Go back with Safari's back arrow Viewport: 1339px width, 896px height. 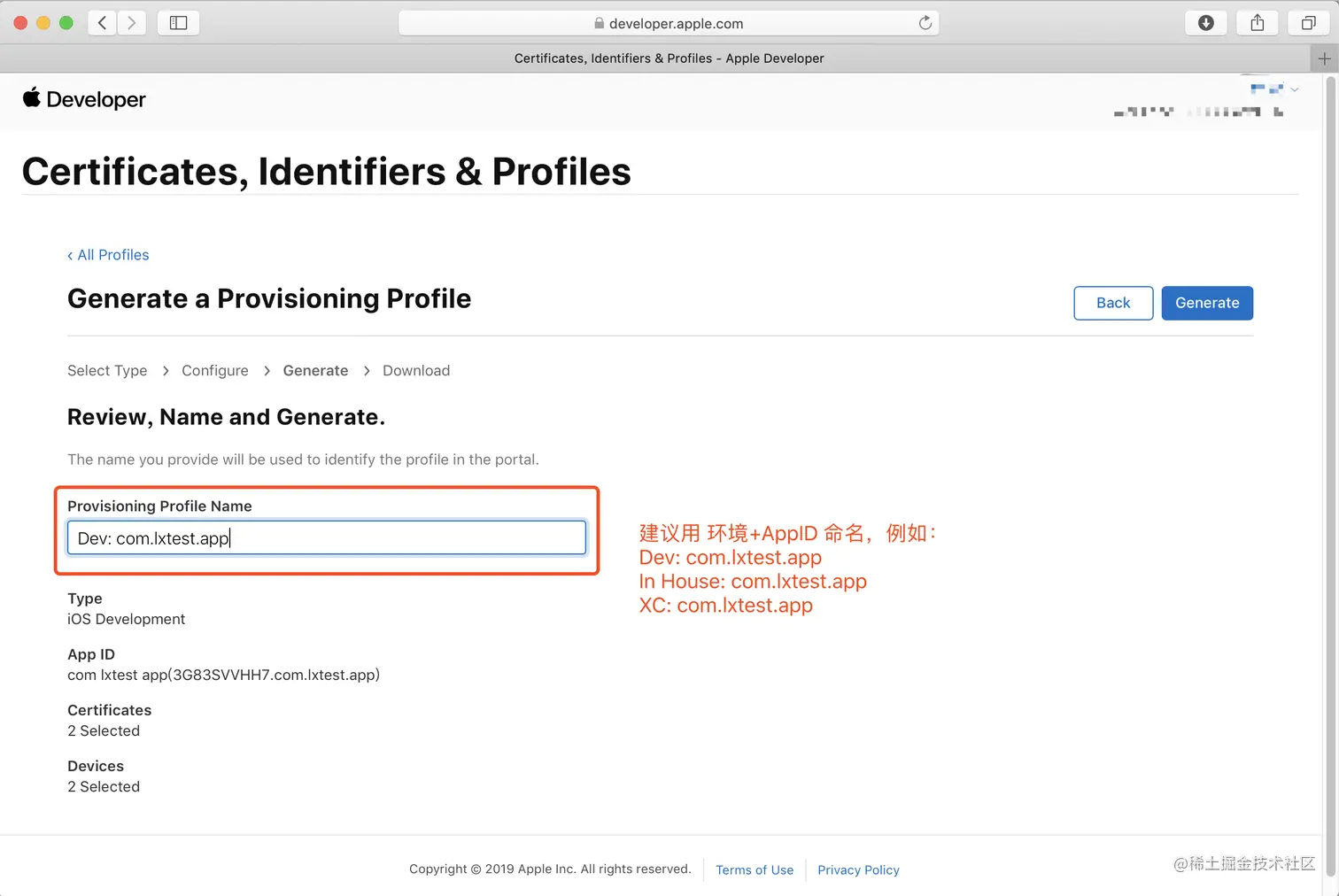(x=103, y=23)
